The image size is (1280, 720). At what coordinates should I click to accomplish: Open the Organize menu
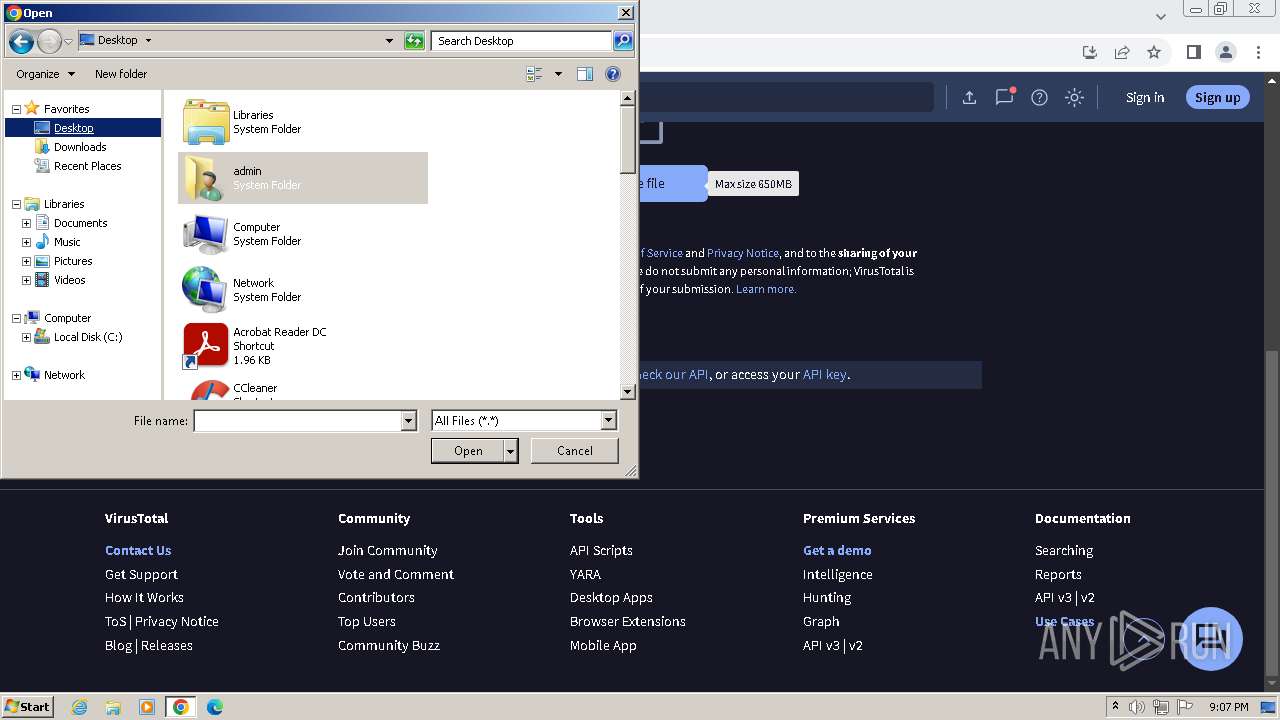(x=45, y=74)
